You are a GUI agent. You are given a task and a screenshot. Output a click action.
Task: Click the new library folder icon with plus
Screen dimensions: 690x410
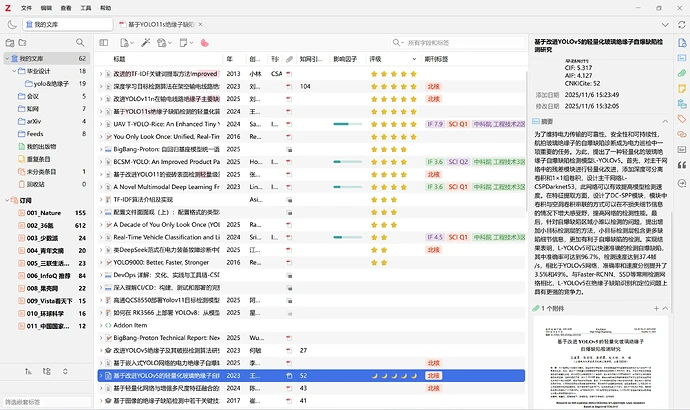tap(10, 43)
